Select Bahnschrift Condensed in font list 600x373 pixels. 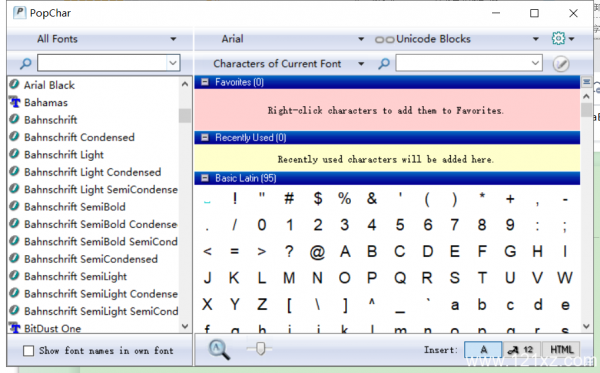click(79, 137)
